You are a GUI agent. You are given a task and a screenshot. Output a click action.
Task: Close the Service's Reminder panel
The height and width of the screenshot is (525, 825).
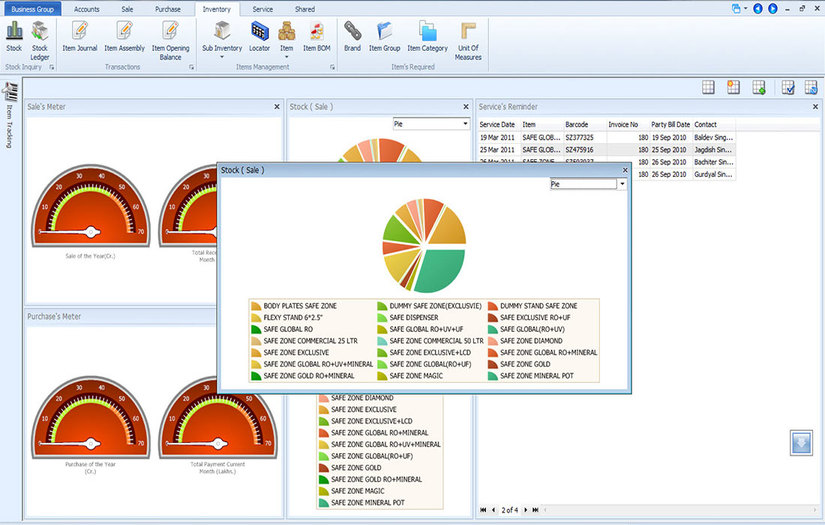tap(815, 107)
